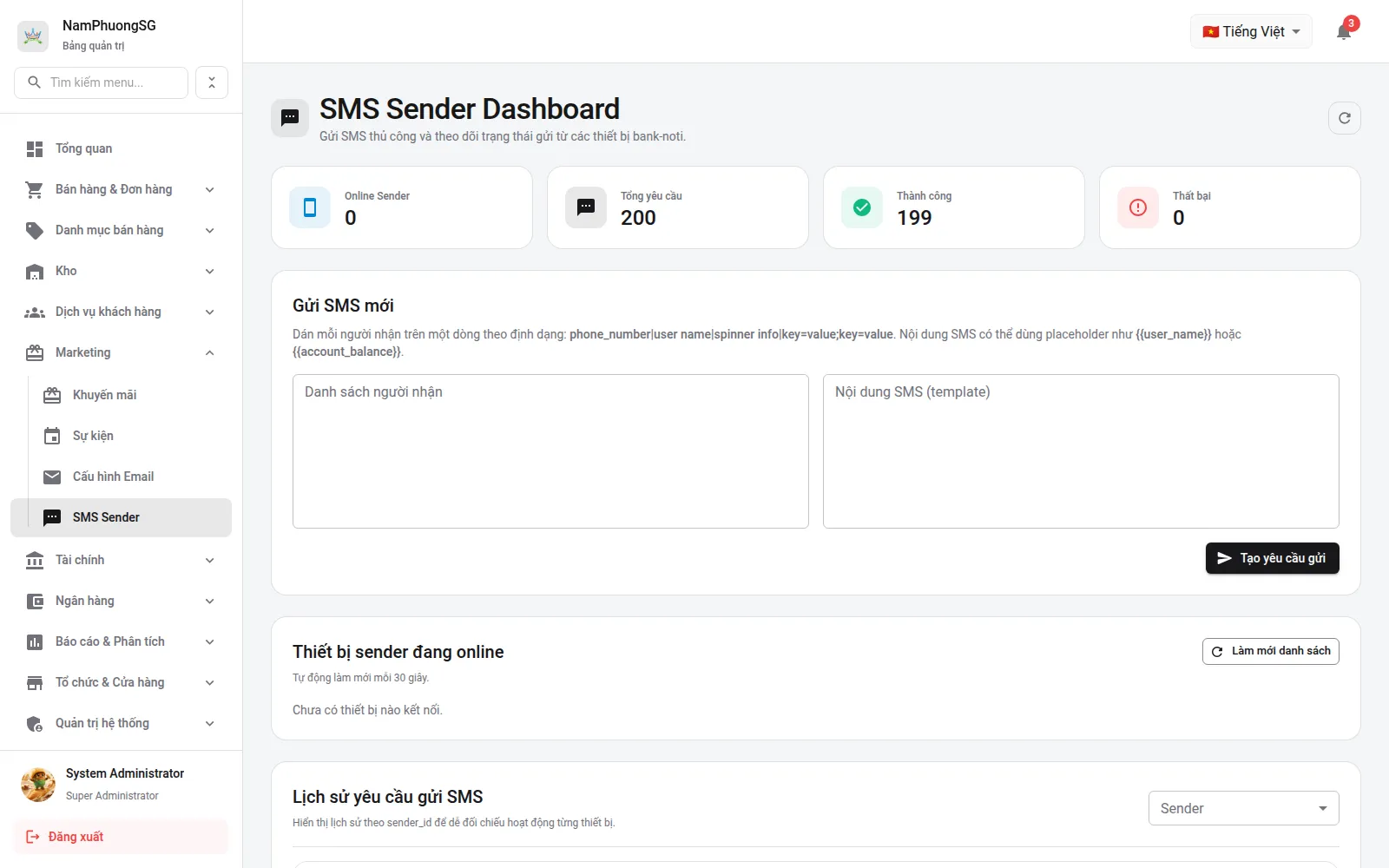Expand the Bán hàng & Đơn hàng menu
1389x868 pixels.
[121, 189]
